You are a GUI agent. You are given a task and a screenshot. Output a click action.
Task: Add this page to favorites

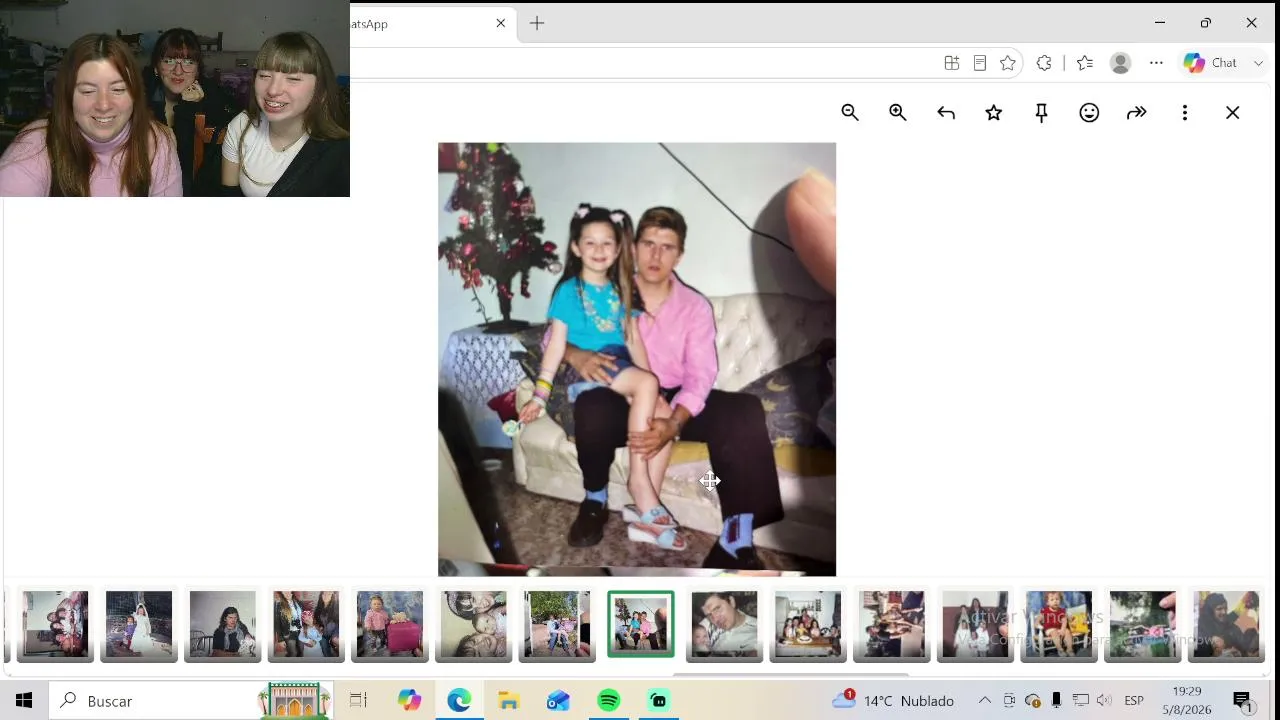[x=1008, y=63]
